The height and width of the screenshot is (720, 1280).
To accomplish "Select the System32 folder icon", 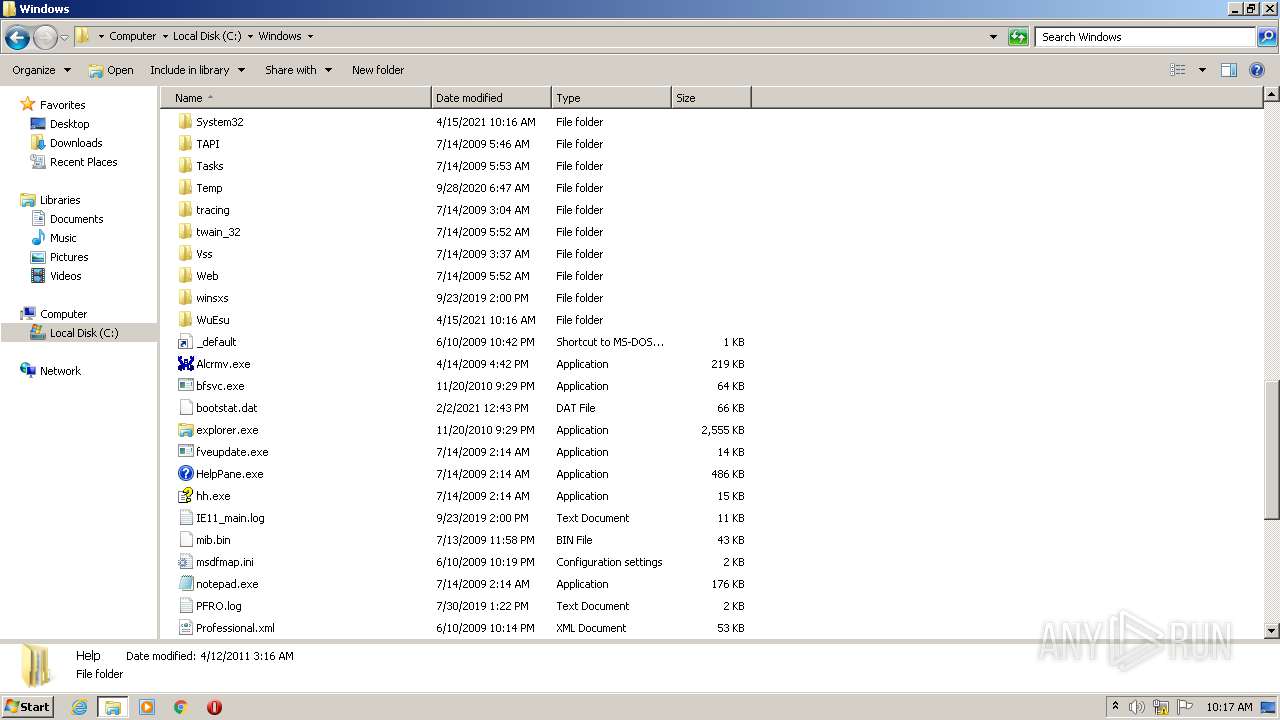I will [185, 122].
